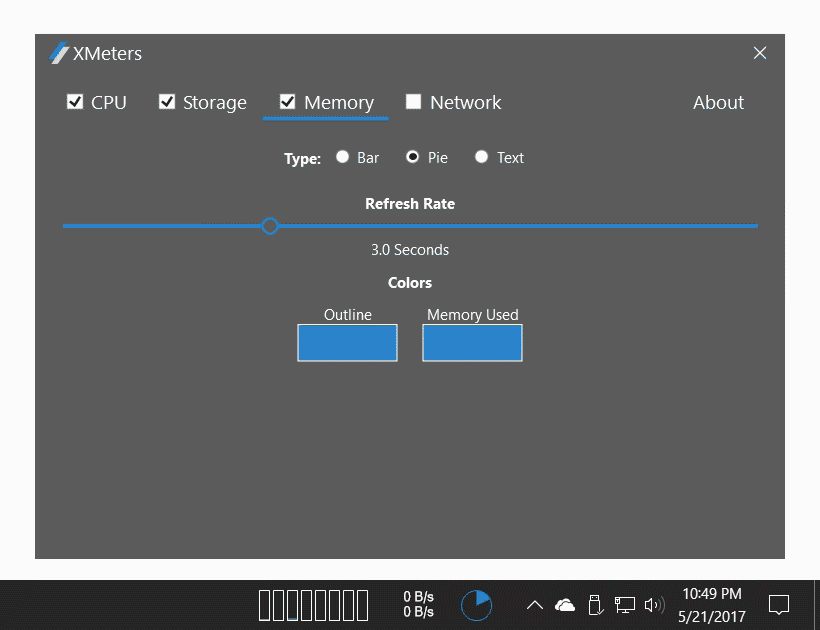Select the Bar type radio button
This screenshot has height=630, width=820.
[x=343, y=157]
